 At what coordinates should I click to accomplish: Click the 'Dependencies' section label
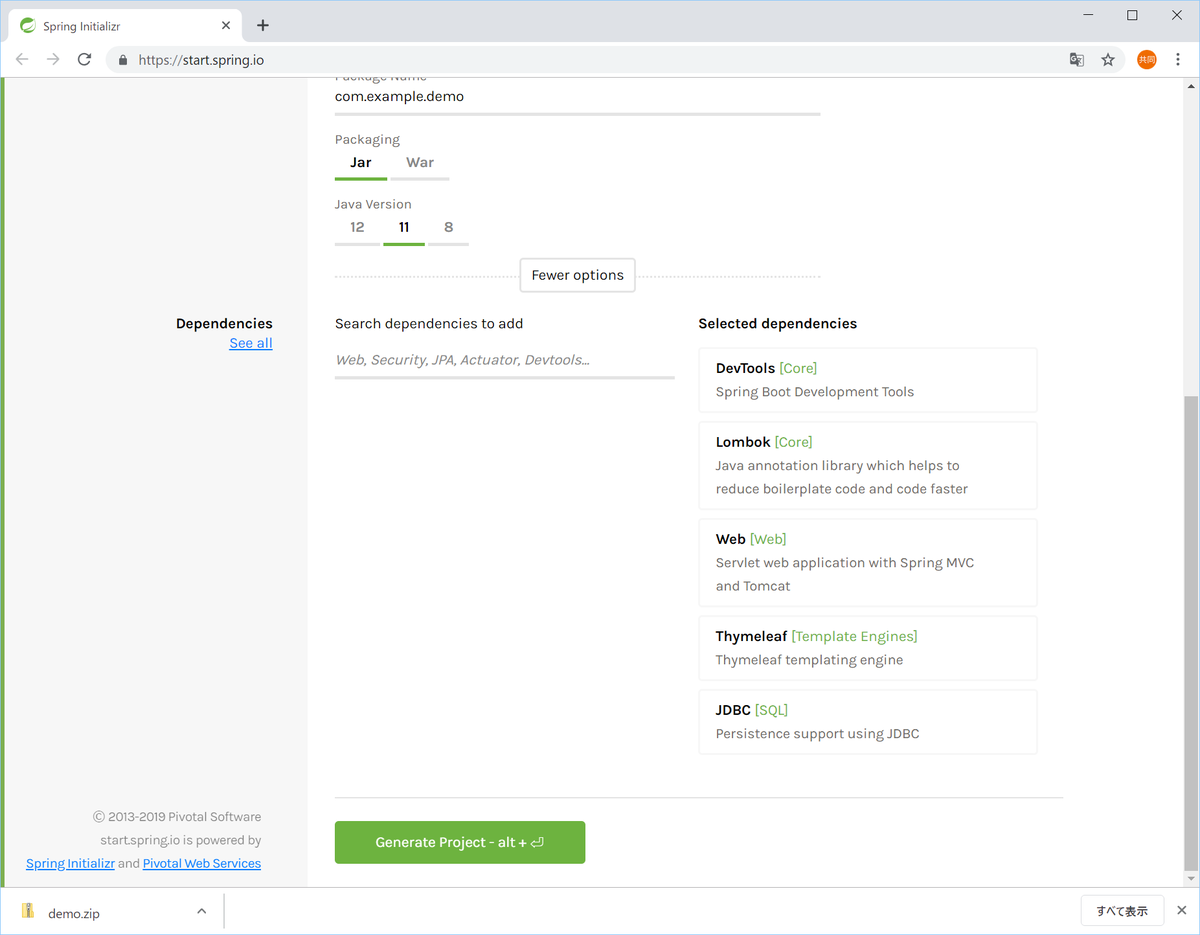(224, 324)
